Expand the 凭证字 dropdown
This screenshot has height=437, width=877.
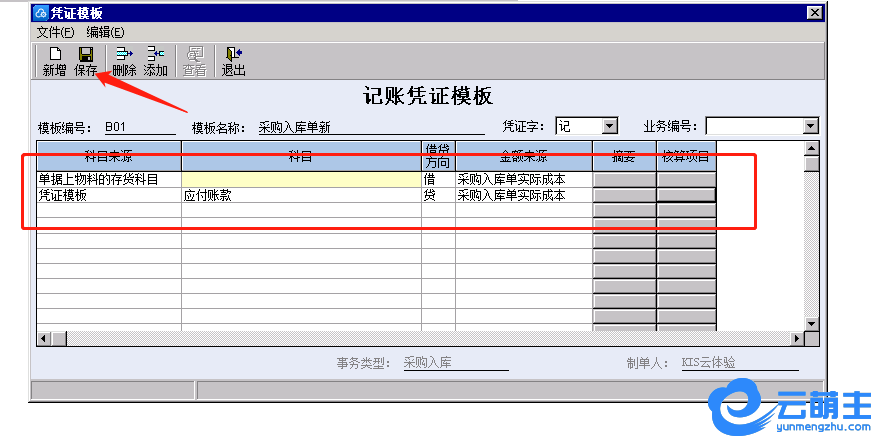610,126
